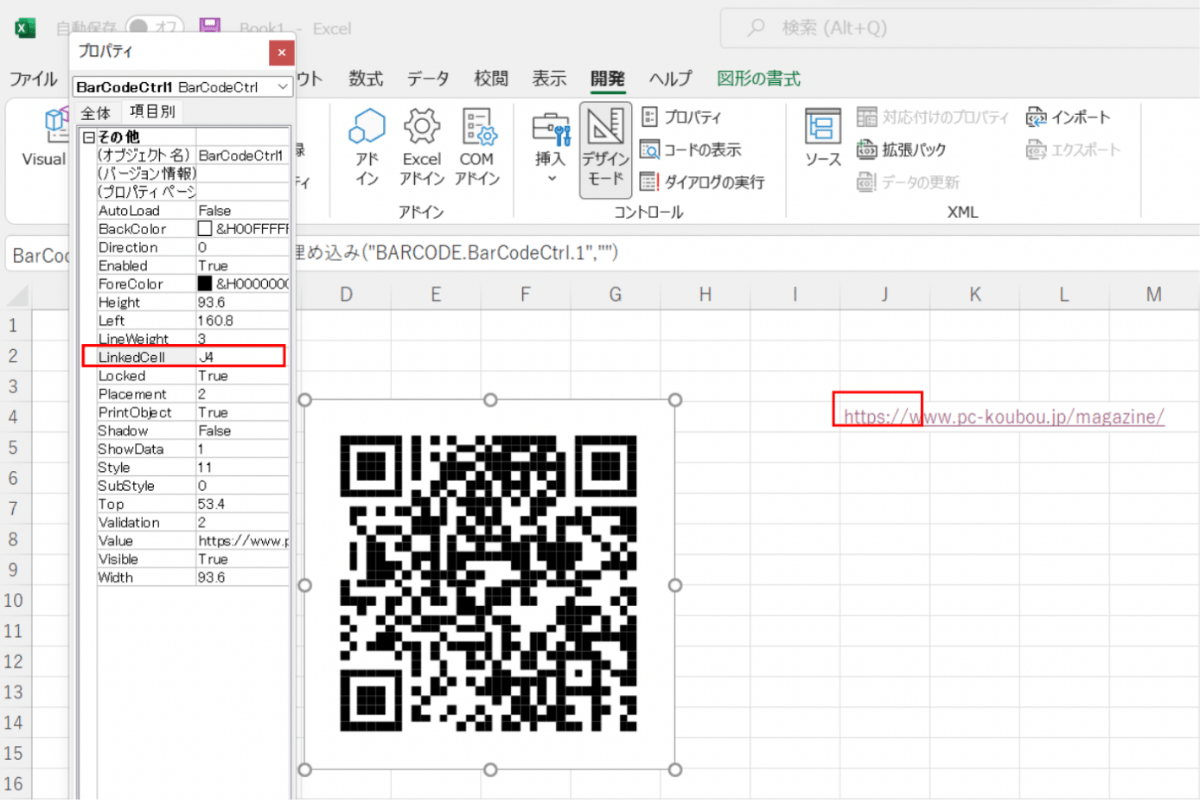This screenshot has width=1200, height=800.
Task: Collapse the その他 category
Action: point(89,136)
